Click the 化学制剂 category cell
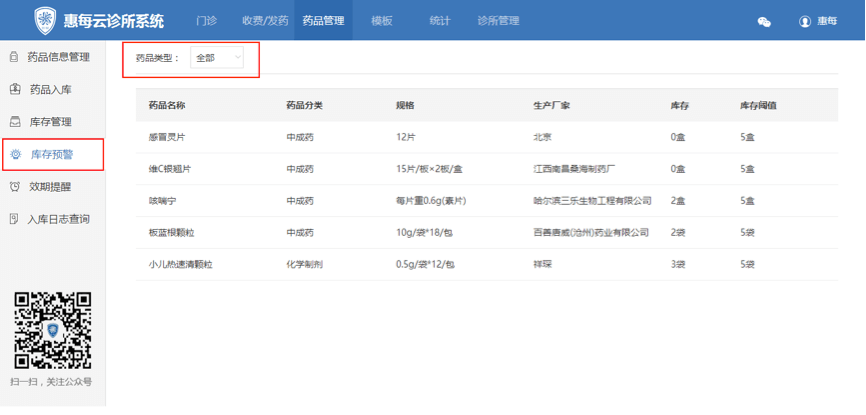This screenshot has width=866, height=415. (x=304, y=265)
